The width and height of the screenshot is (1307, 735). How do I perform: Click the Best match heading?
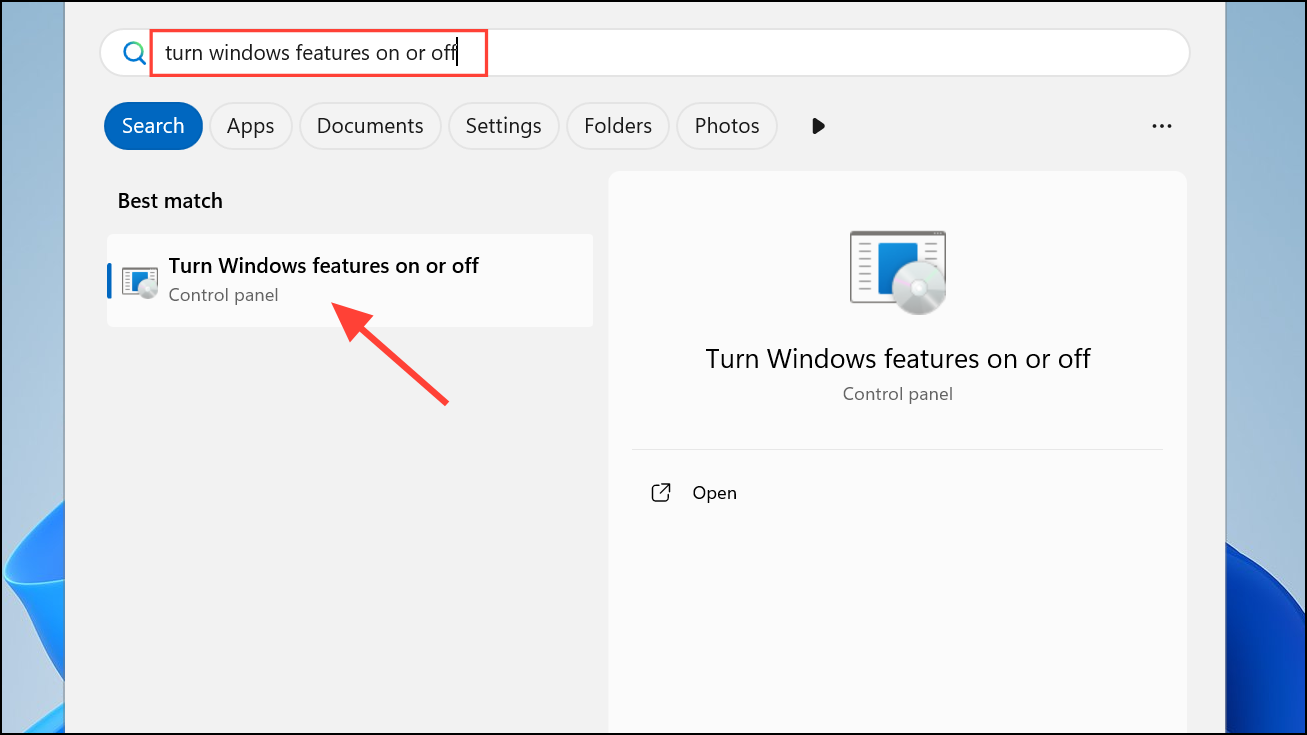pos(170,201)
